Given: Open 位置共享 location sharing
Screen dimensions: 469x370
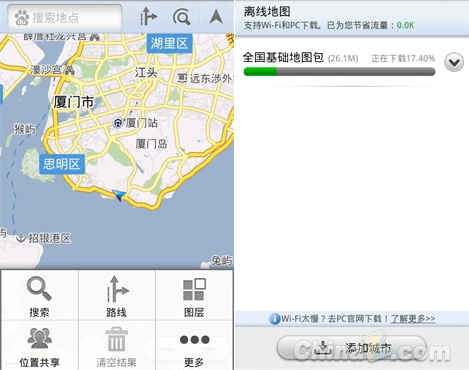Looking at the screenshot, I should [39, 346].
